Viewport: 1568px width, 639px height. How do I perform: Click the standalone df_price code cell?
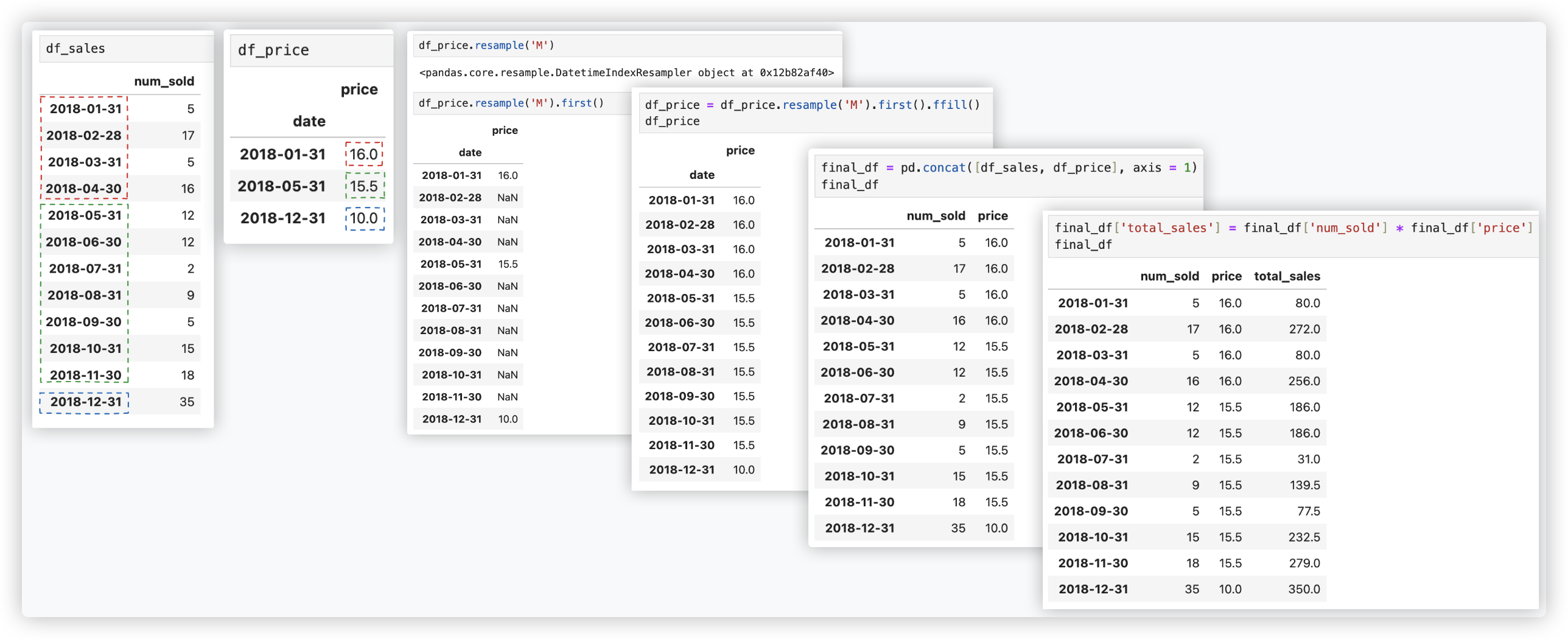(310, 51)
